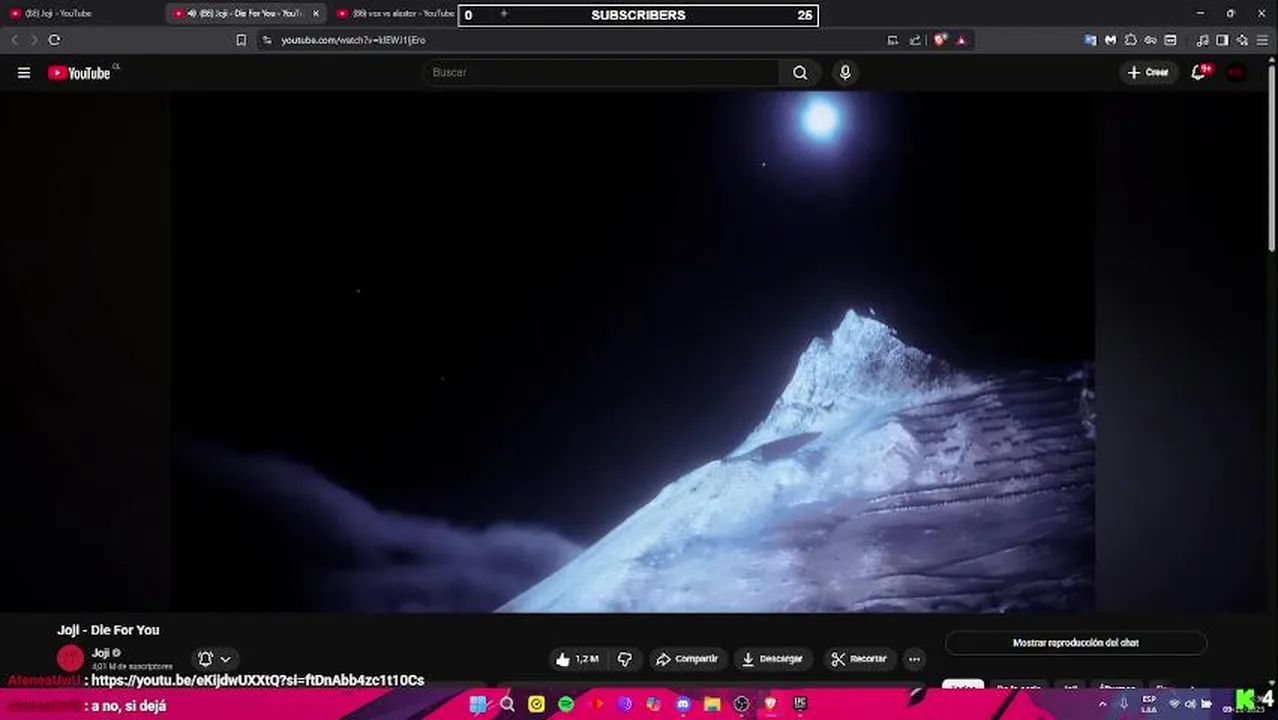Viewport: 1278px width, 720px height.
Task: Expand the subscription bell dropdown
Action: (x=215, y=659)
